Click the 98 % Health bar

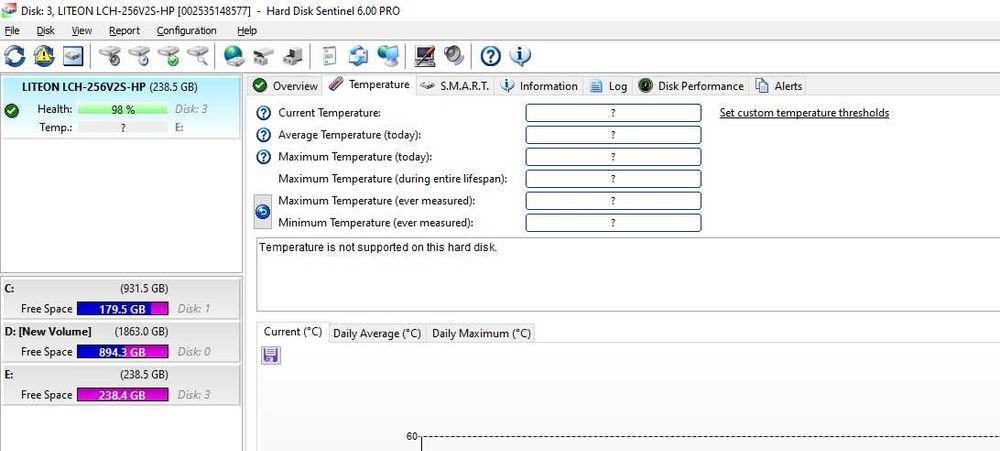[x=122, y=110]
